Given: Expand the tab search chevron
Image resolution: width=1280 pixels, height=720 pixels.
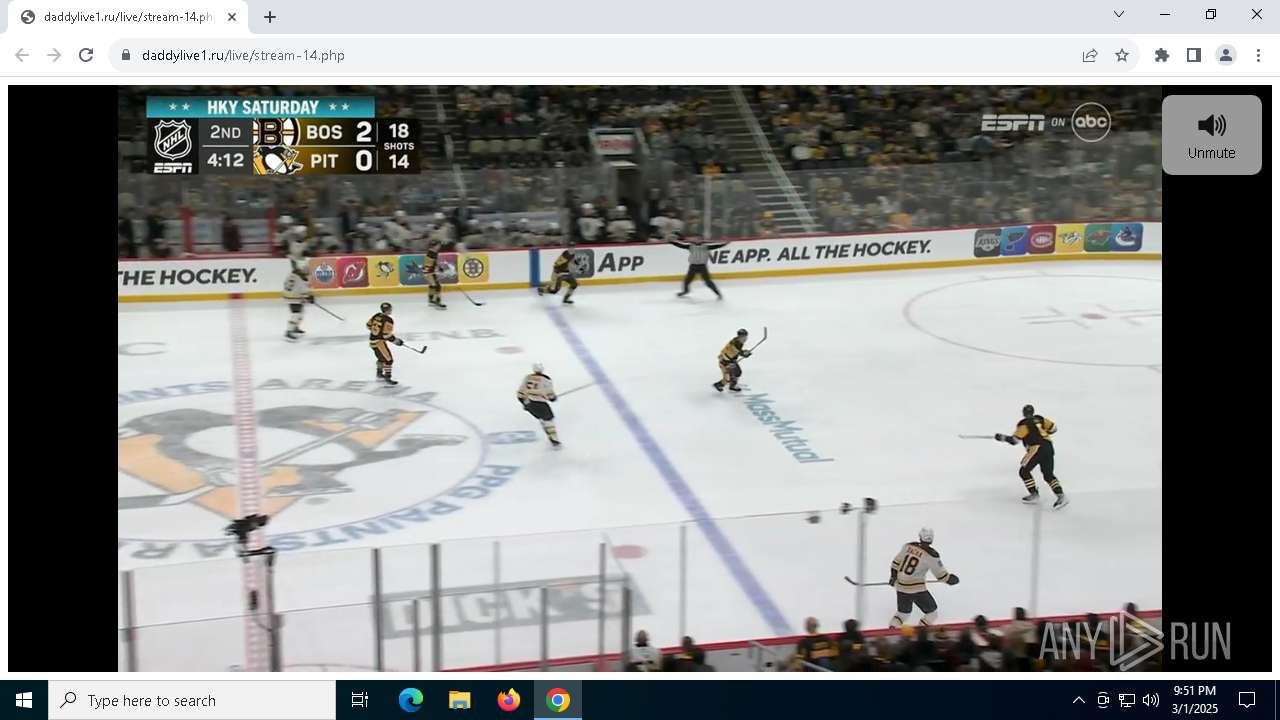Looking at the screenshot, I should 1119,14.
